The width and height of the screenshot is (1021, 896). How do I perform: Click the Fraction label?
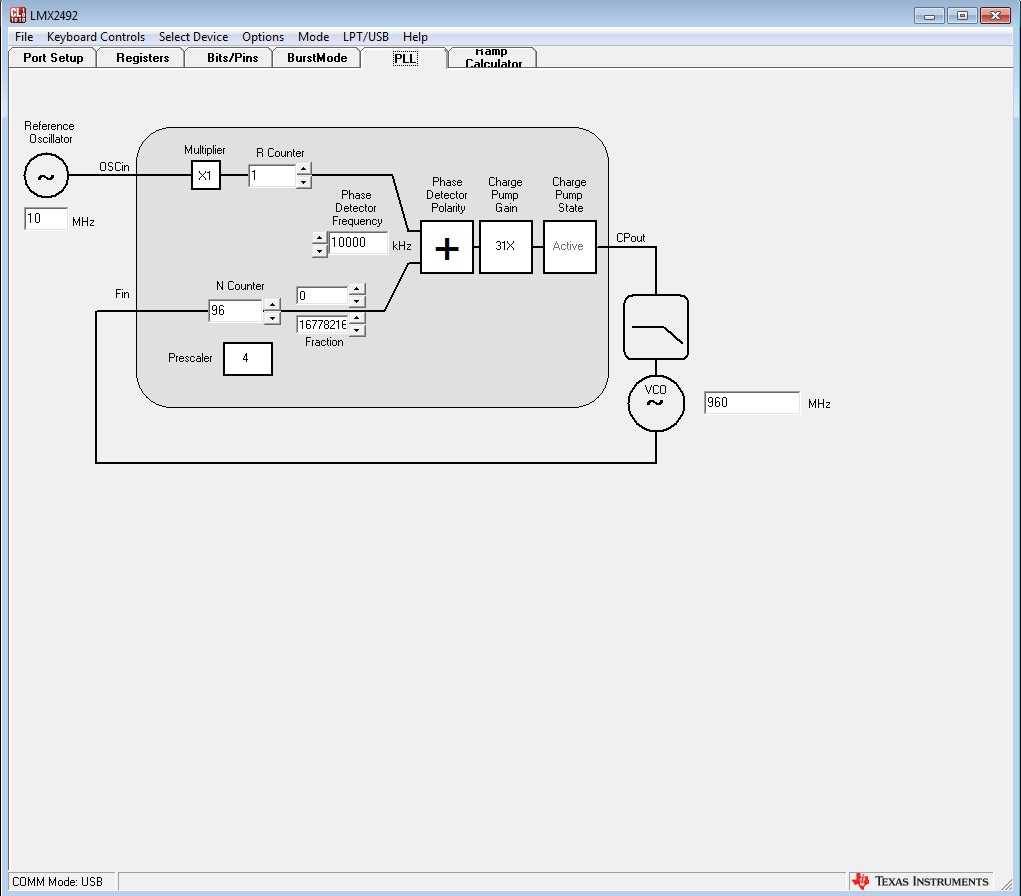[324, 342]
